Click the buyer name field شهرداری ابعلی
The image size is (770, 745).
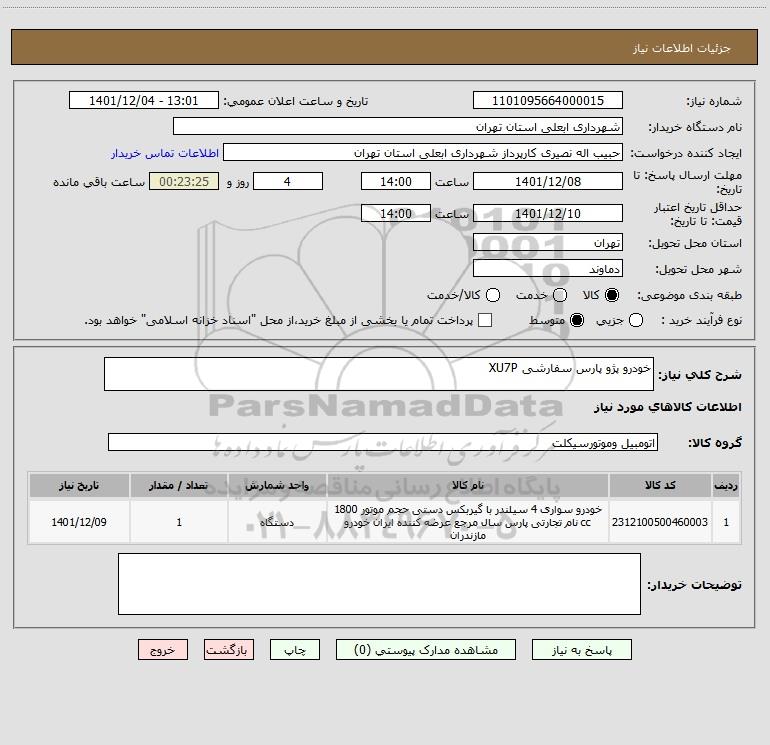point(398,127)
